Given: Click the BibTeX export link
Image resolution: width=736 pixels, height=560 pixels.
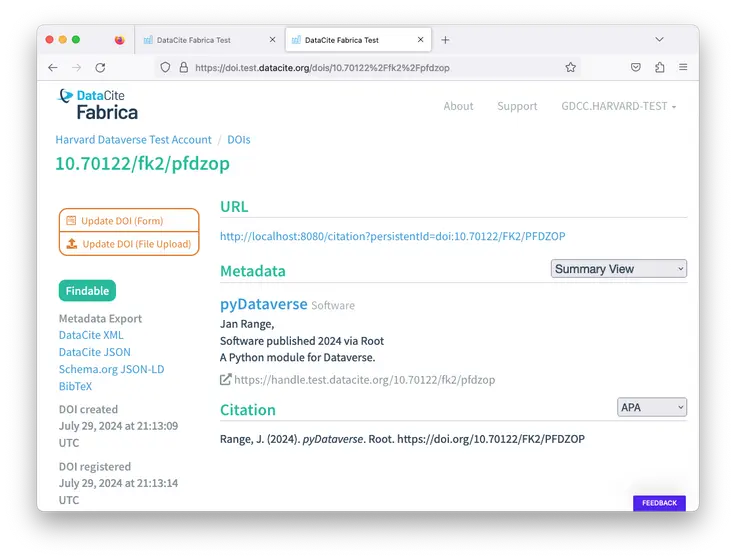Looking at the screenshot, I should tap(75, 386).
